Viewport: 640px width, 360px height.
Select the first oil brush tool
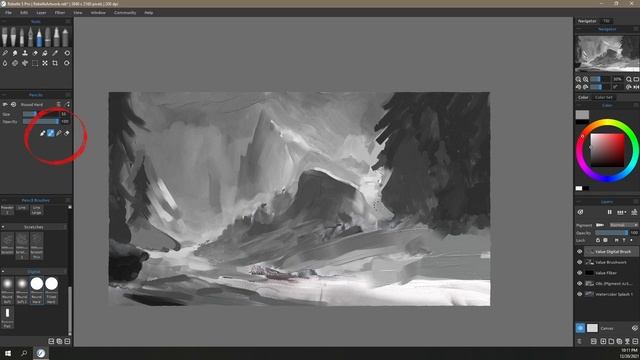4,37
